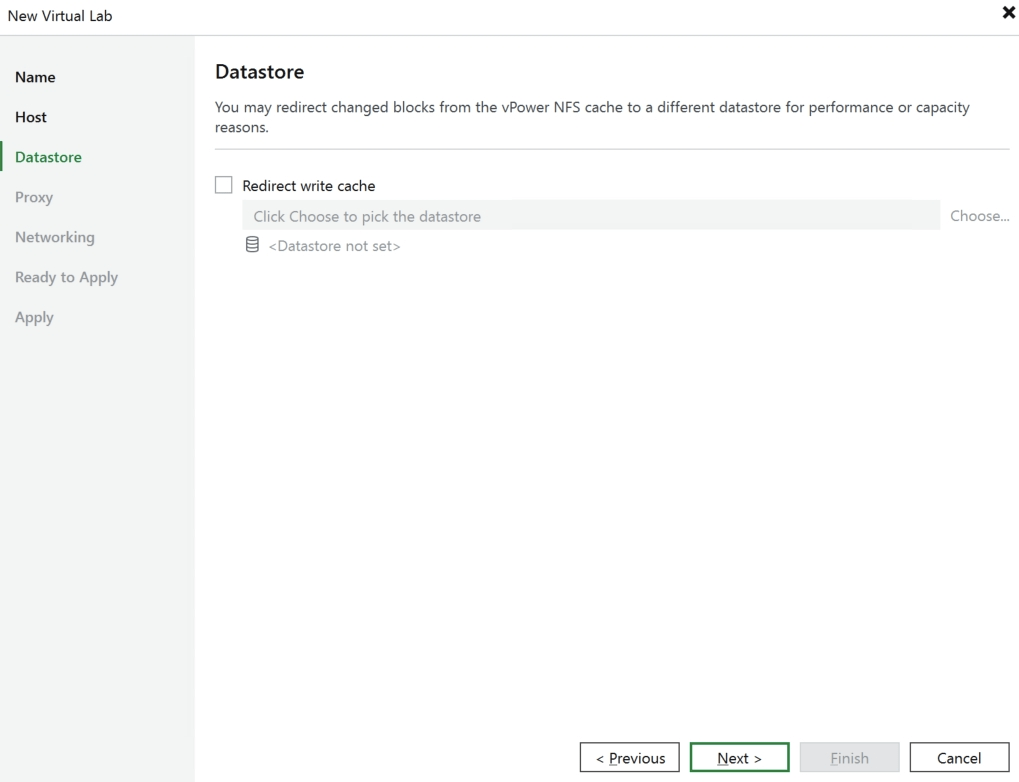The width and height of the screenshot is (1019, 782).
Task: Go to Ready to Apply step
Action: [x=66, y=278]
